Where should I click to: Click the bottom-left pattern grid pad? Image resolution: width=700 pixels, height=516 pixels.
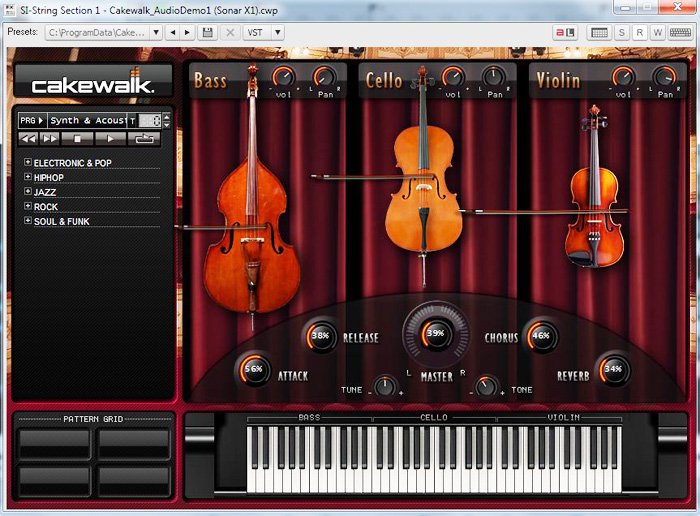(x=54, y=481)
